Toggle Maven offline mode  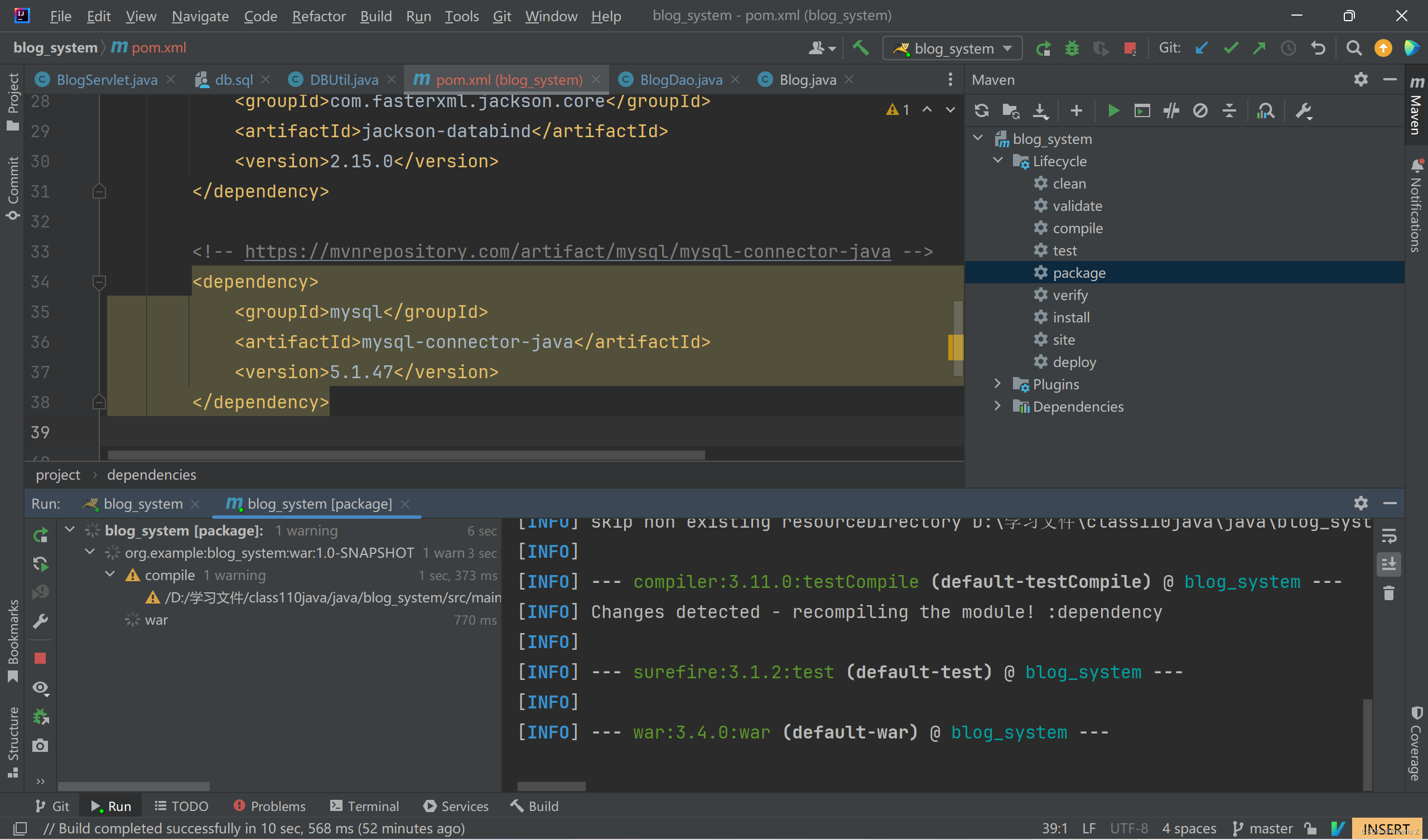[1171, 110]
